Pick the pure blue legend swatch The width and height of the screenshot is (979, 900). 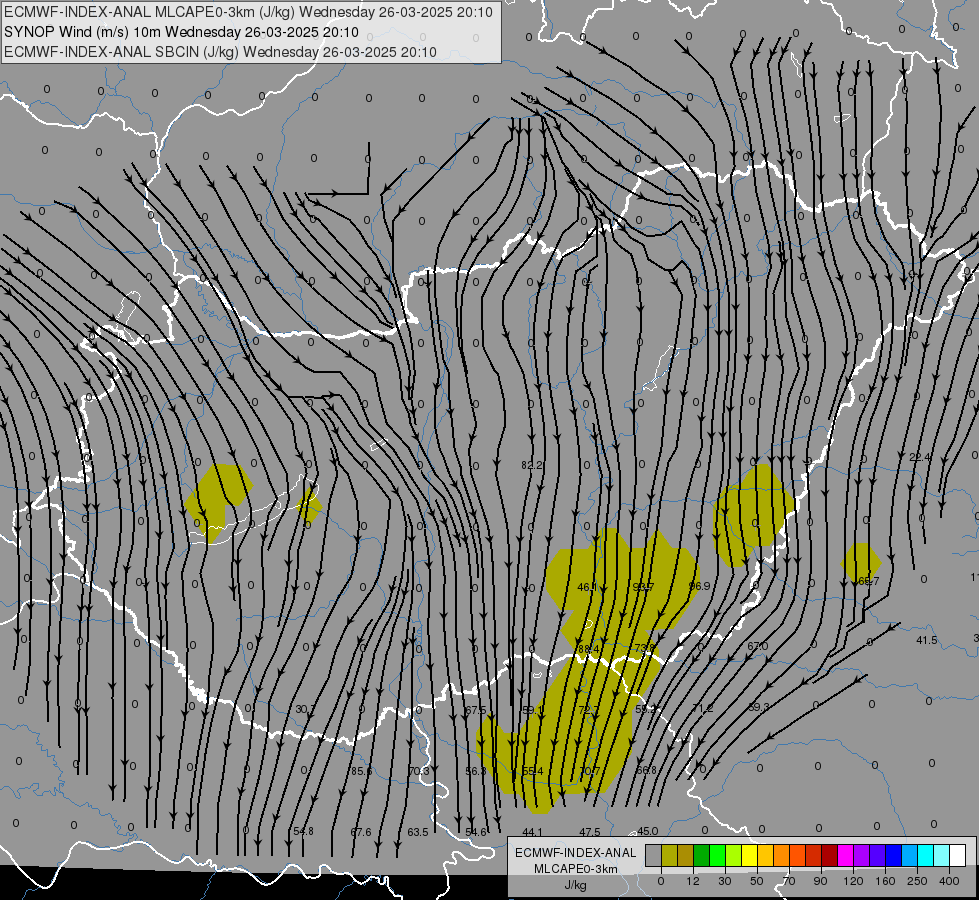[x=894, y=855]
